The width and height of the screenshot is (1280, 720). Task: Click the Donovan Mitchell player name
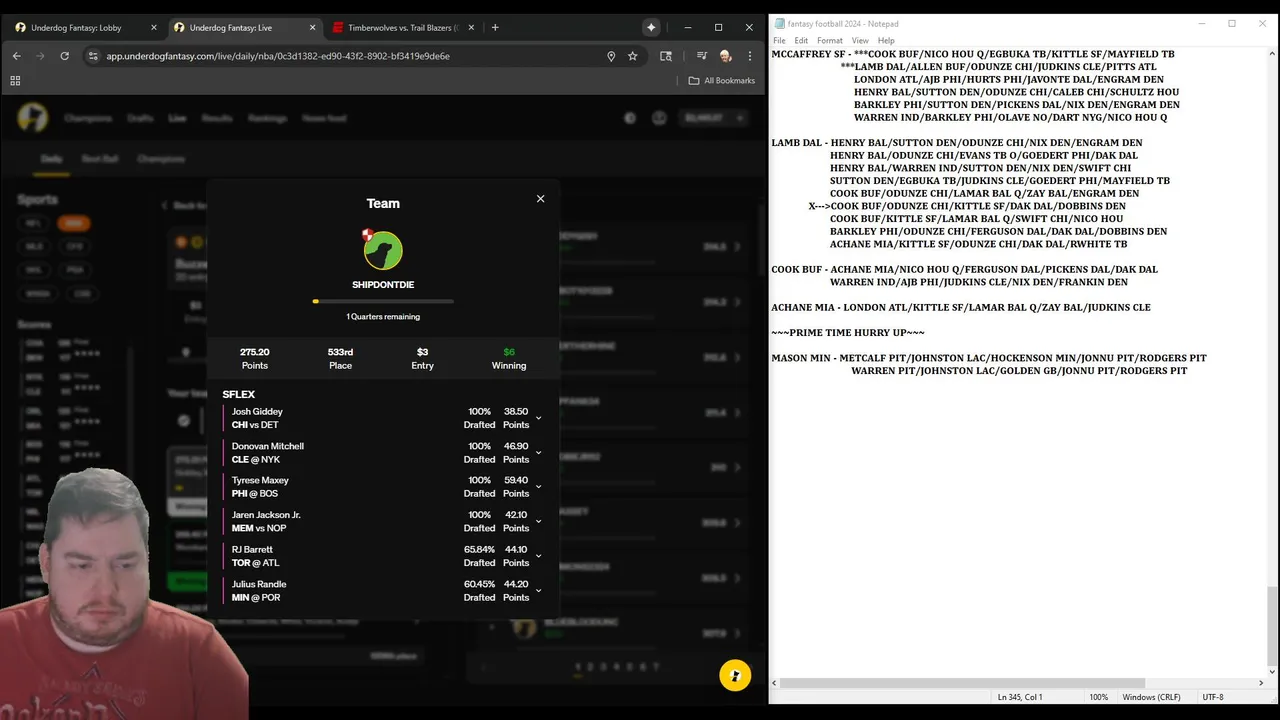(x=267, y=446)
